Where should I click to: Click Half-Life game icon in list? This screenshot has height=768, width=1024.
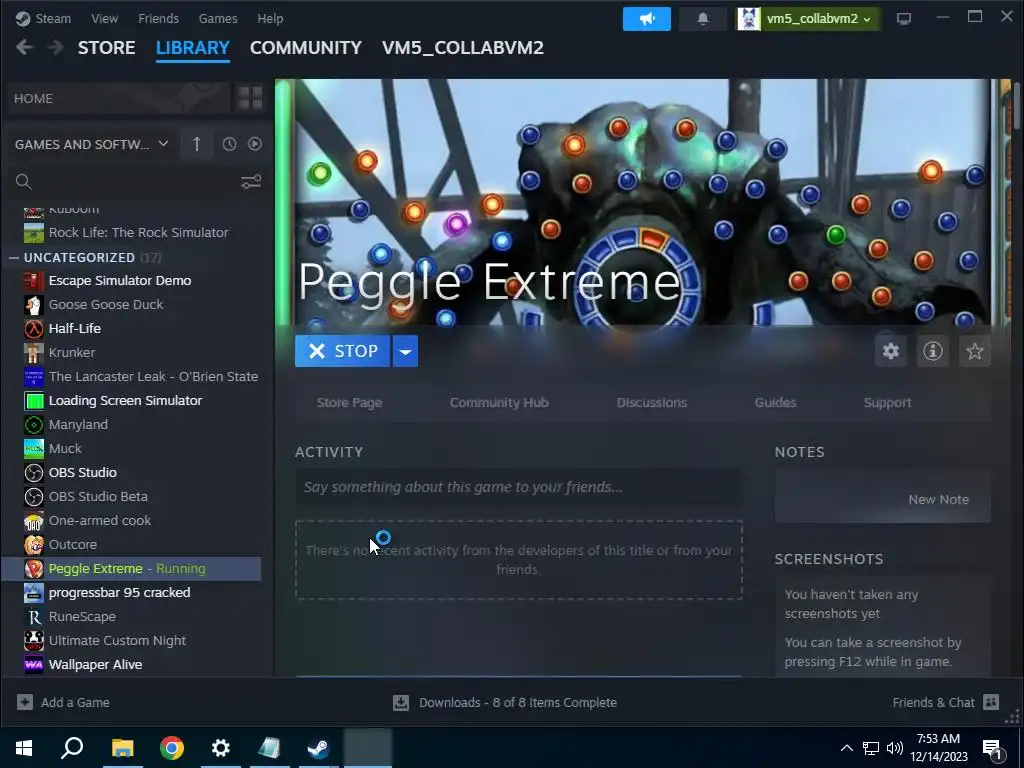point(34,328)
